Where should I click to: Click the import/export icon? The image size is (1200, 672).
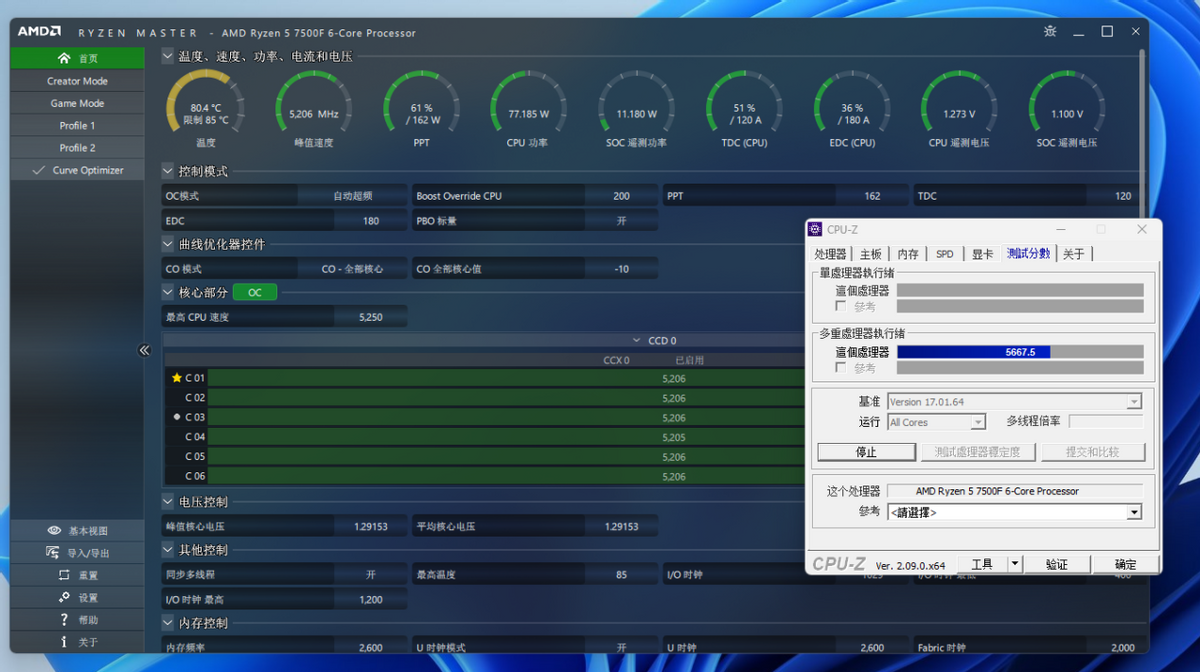coord(54,553)
